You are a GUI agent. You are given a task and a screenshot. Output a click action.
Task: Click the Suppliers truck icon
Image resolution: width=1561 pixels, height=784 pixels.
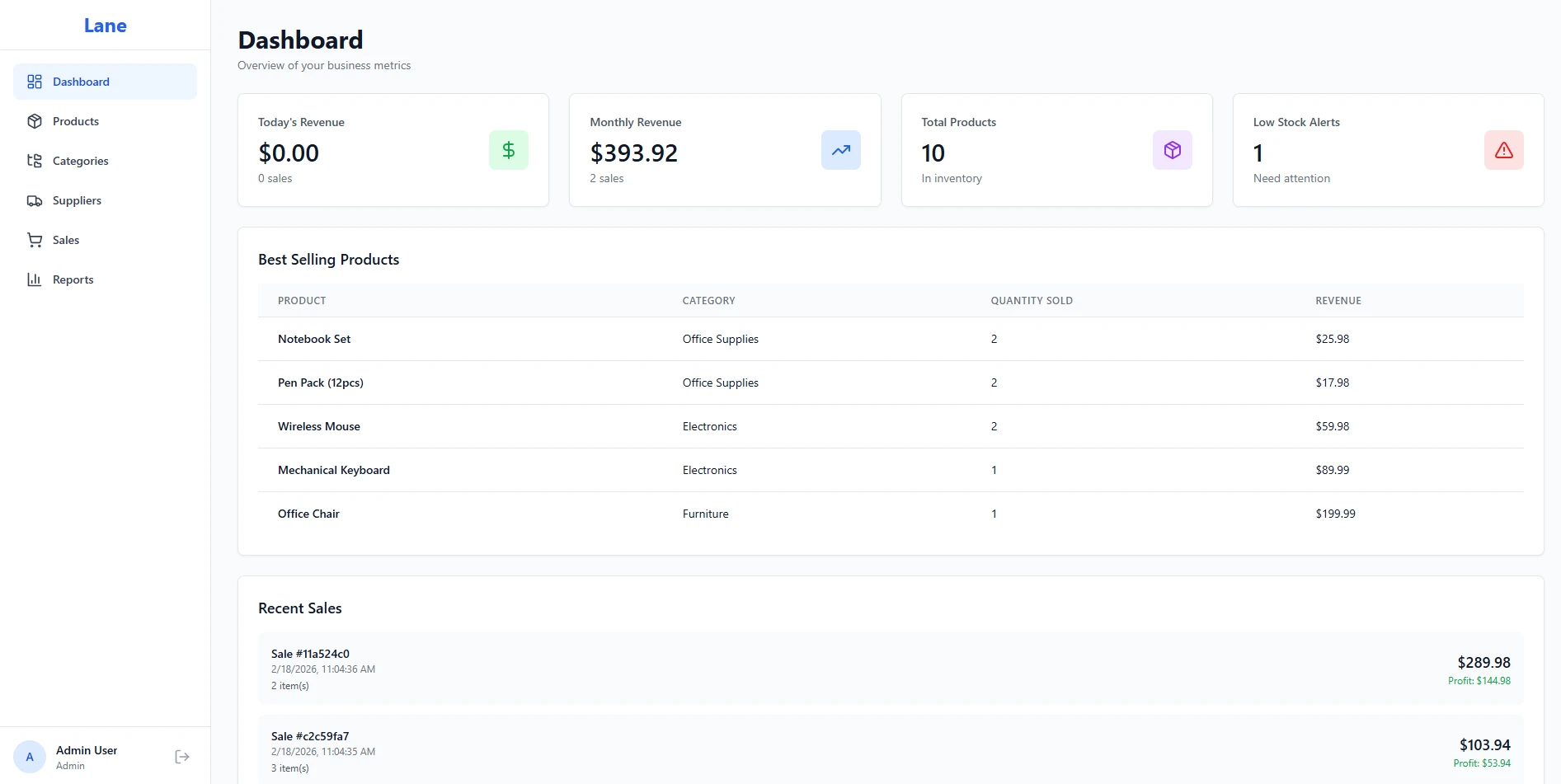coord(35,200)
